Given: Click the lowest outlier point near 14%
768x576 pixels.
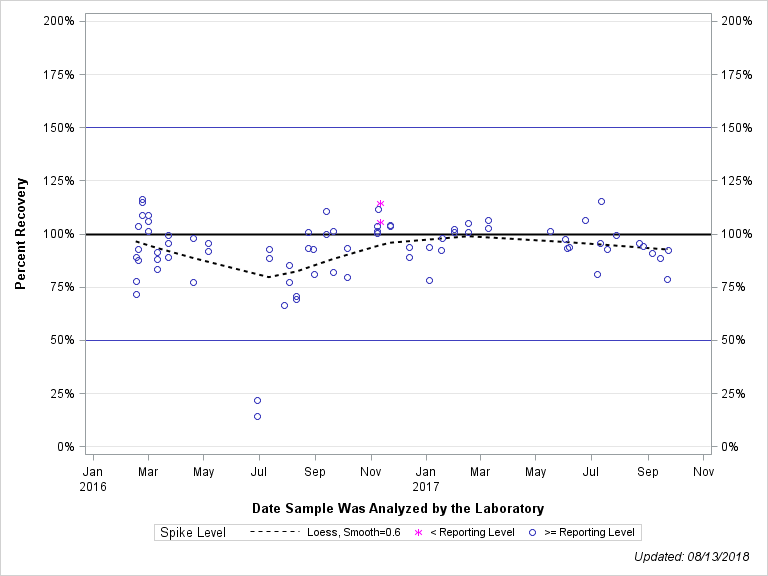Looking at the screenshot, I should (258, 417).
